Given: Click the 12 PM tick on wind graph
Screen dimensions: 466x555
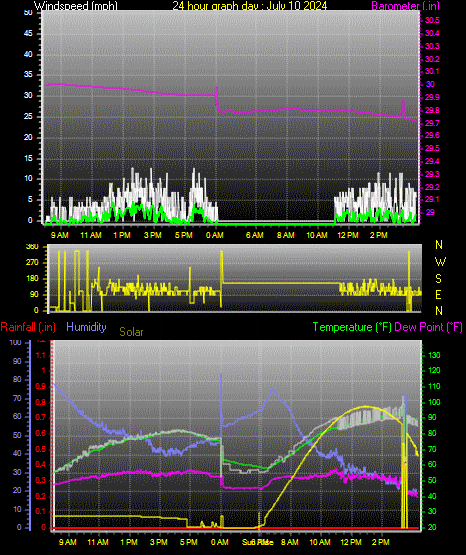Looking at the screenshot, I should click(x=348, y=235).
